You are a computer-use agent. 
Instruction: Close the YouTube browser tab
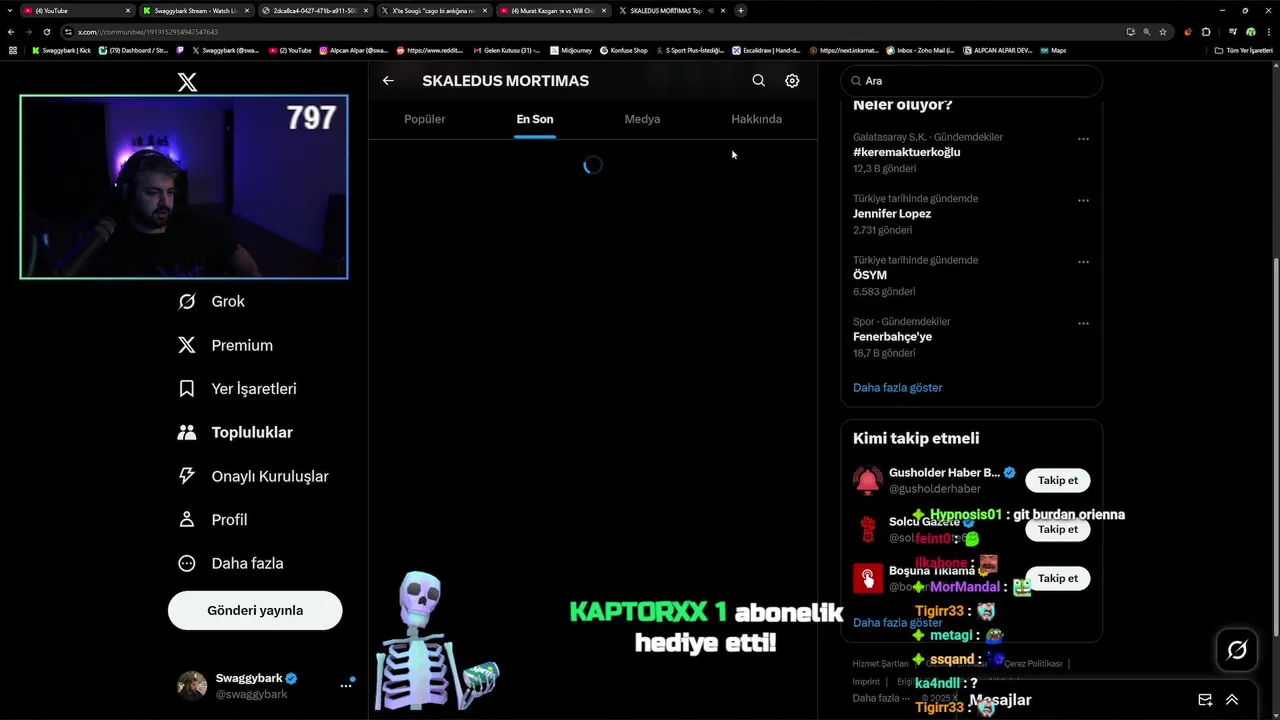click(128, 10)
